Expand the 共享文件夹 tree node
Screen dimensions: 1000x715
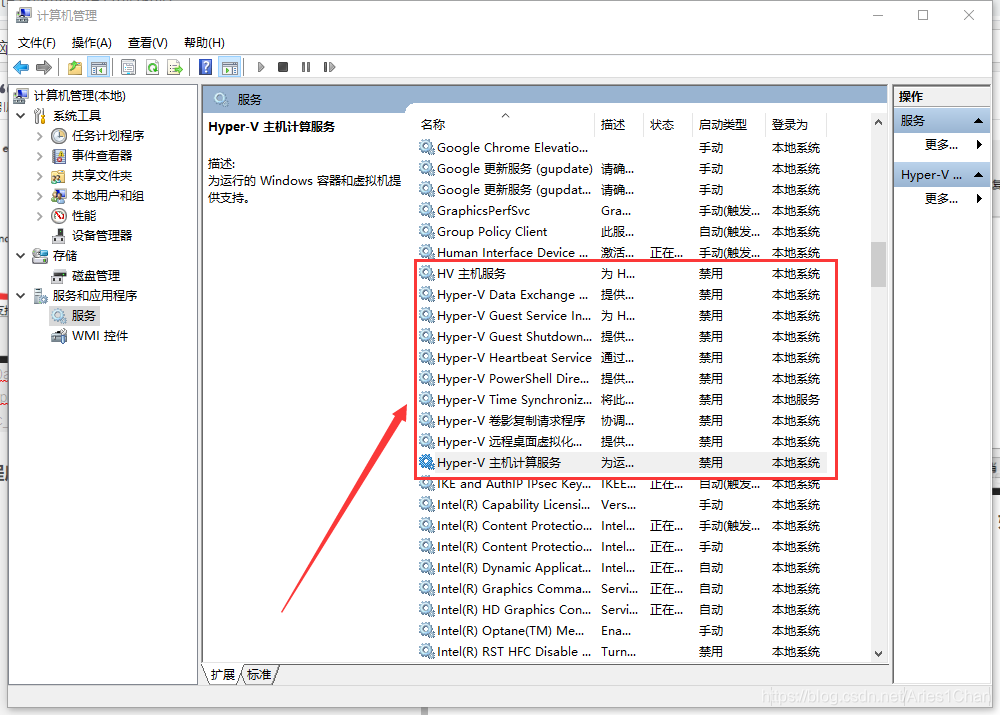[40, 175]
